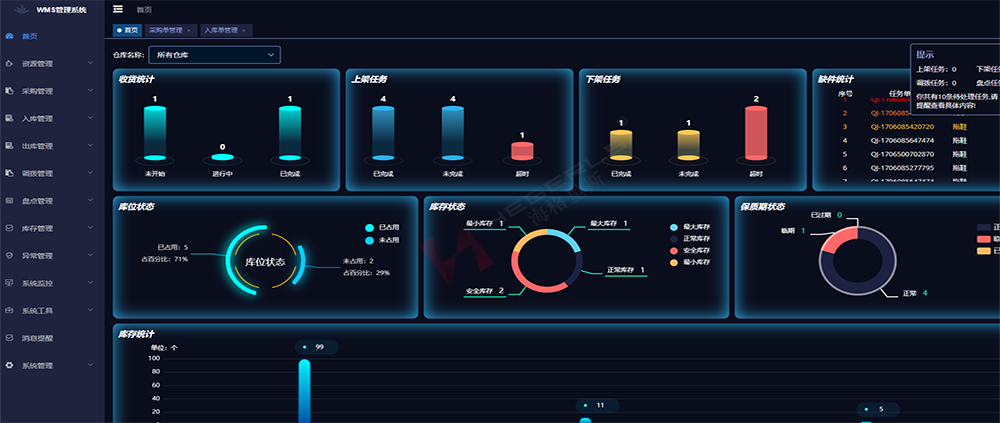The image size is (1000, 423).
Task: Switch to the 入库单管理 tab
Action: (226, 31)
